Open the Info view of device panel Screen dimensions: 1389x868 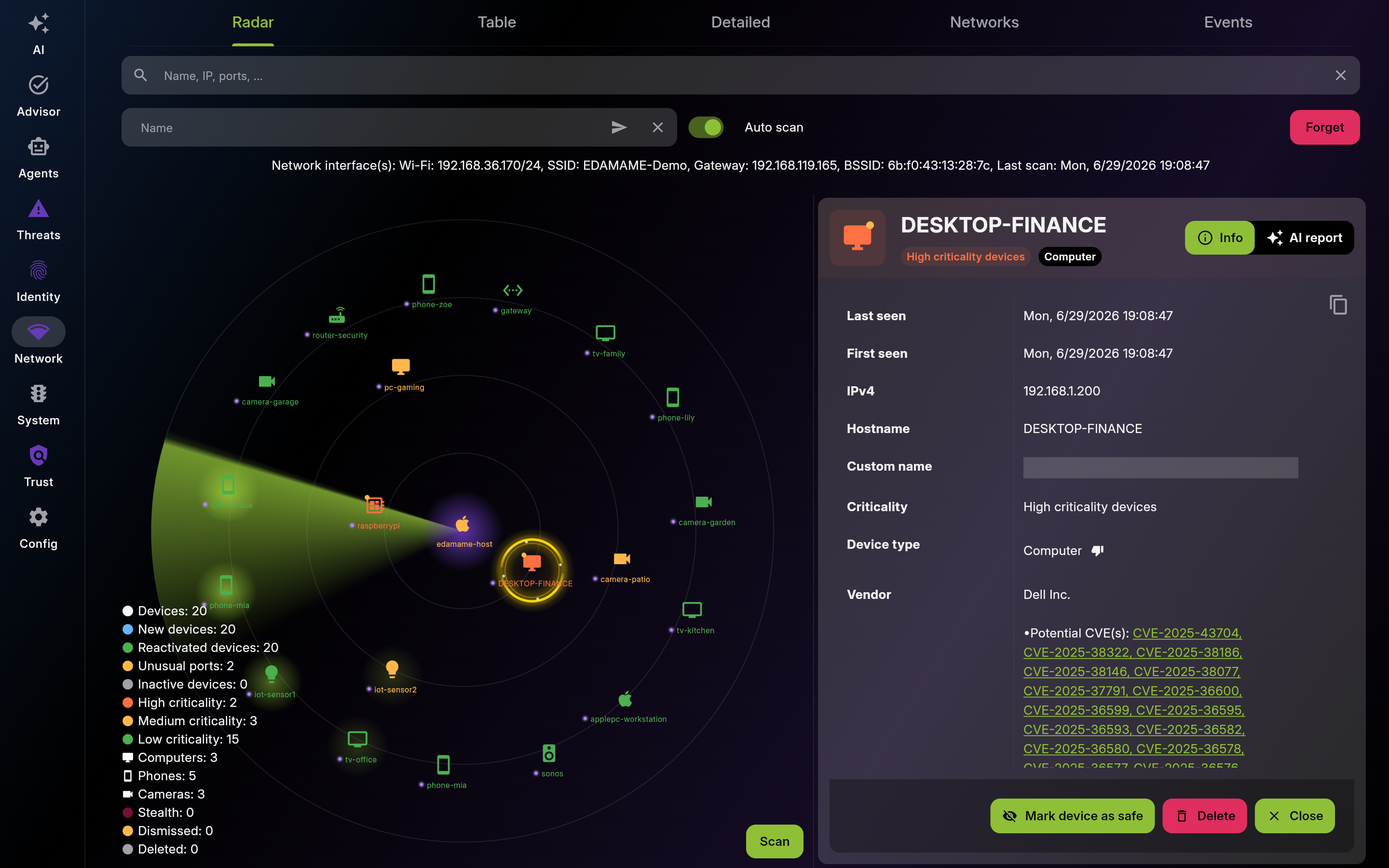click(1220, 238)
